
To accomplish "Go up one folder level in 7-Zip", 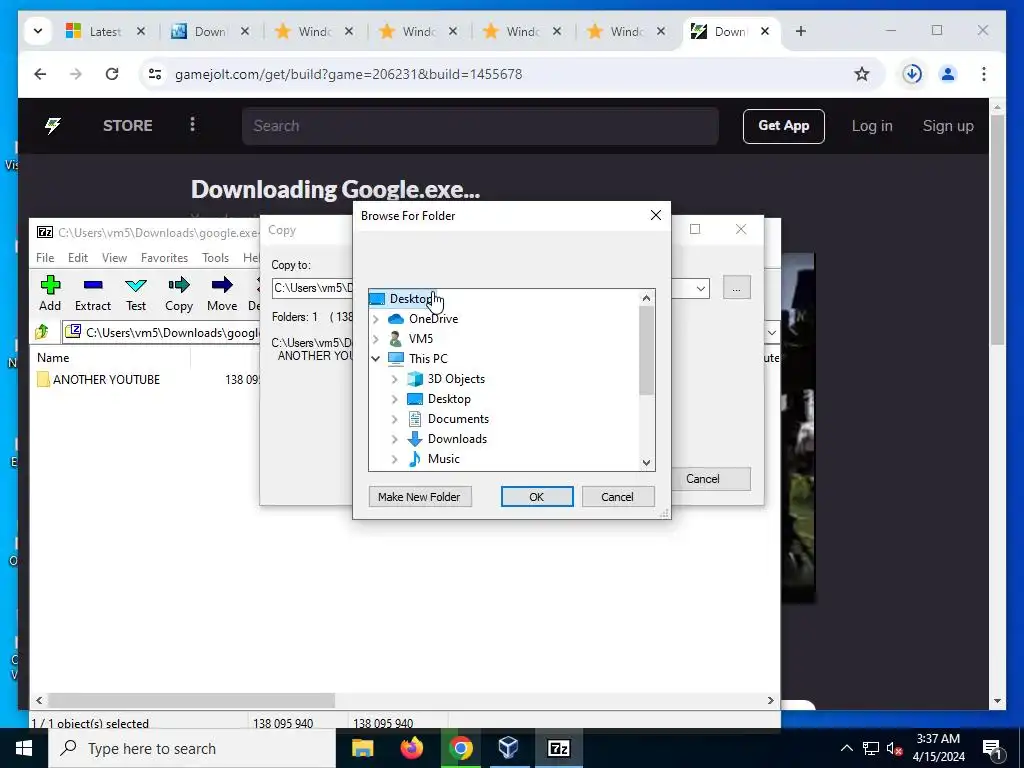I will (42, 332).
